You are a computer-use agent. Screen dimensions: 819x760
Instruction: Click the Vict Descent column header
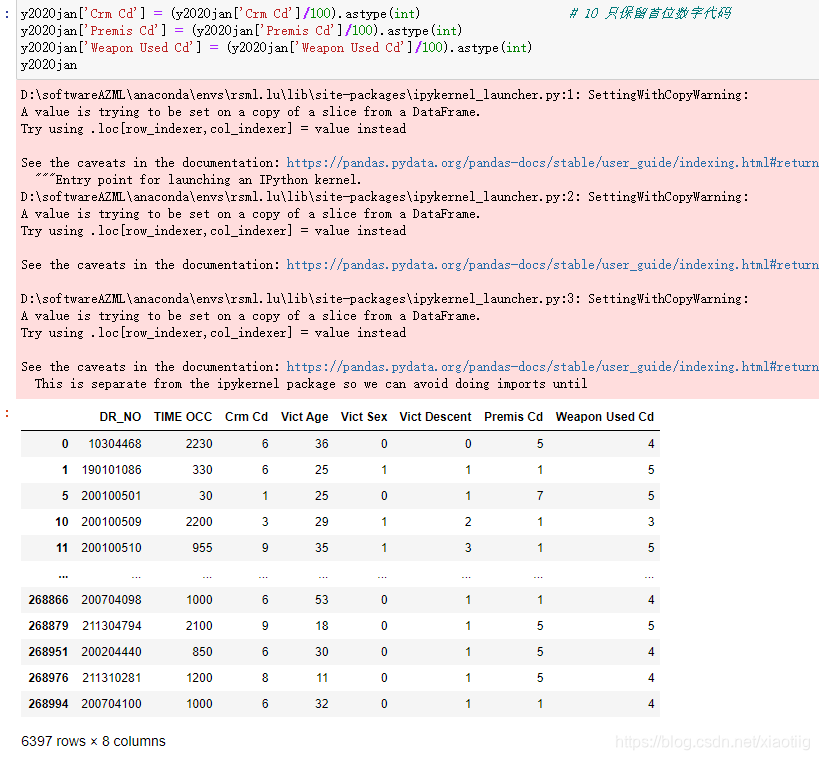coord(436,417)
